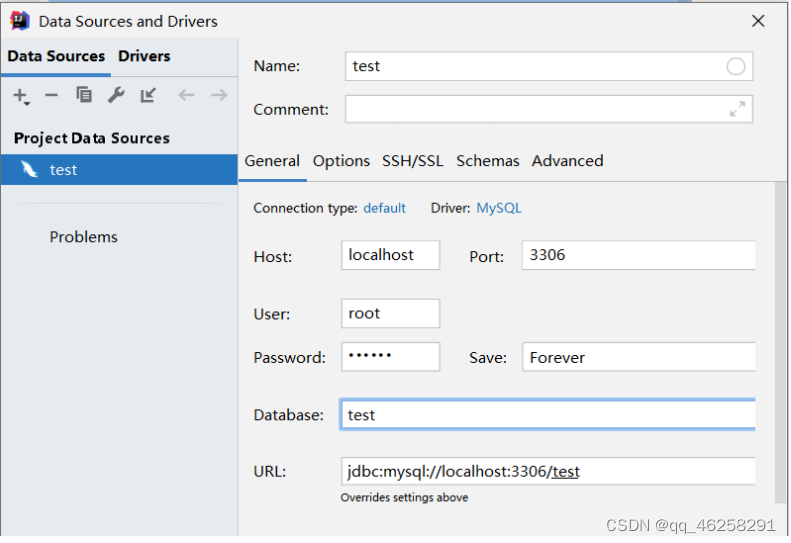The width and height of the screenshot is (791, 543).
Task: Click the default connection type link
Action: [x=384, y=208]
